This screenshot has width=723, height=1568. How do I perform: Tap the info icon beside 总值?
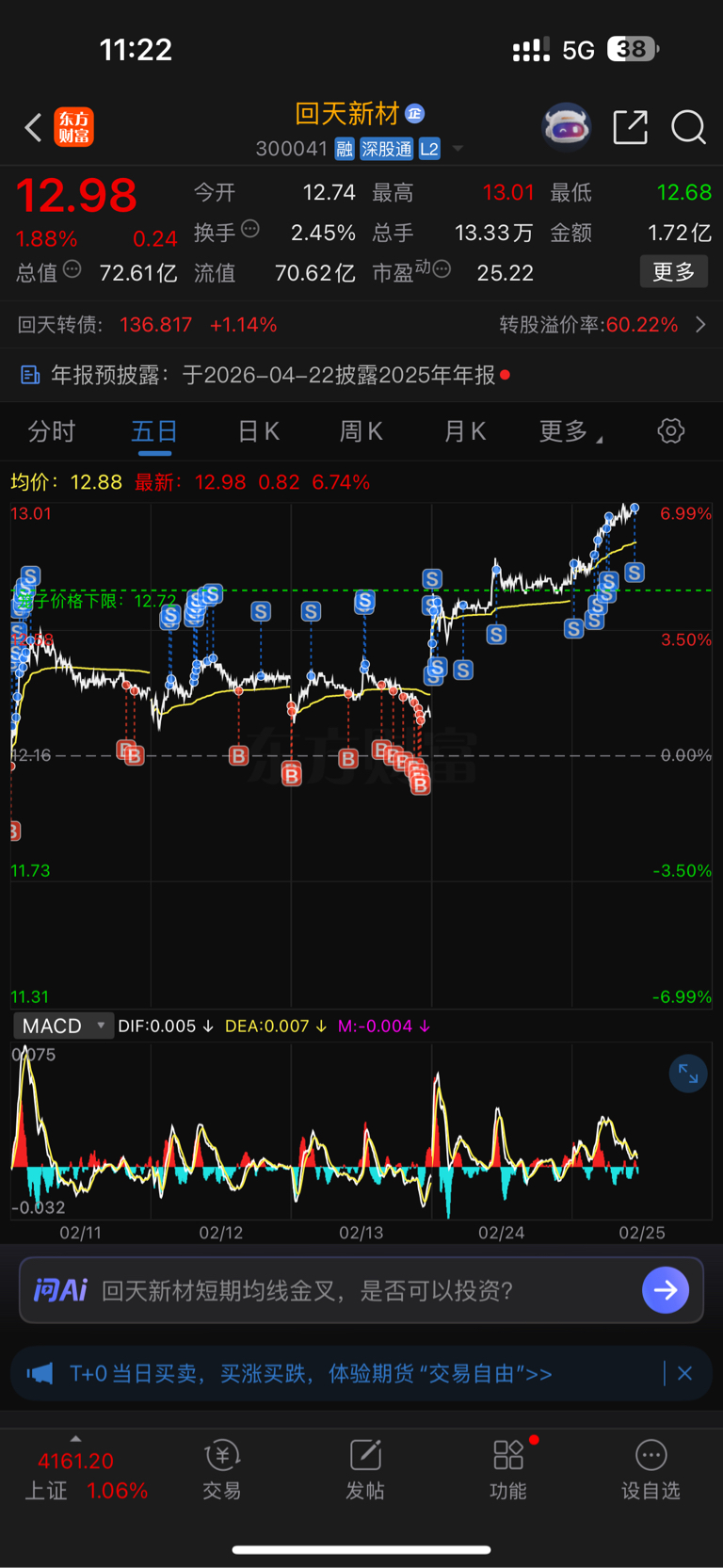(72, 270)
